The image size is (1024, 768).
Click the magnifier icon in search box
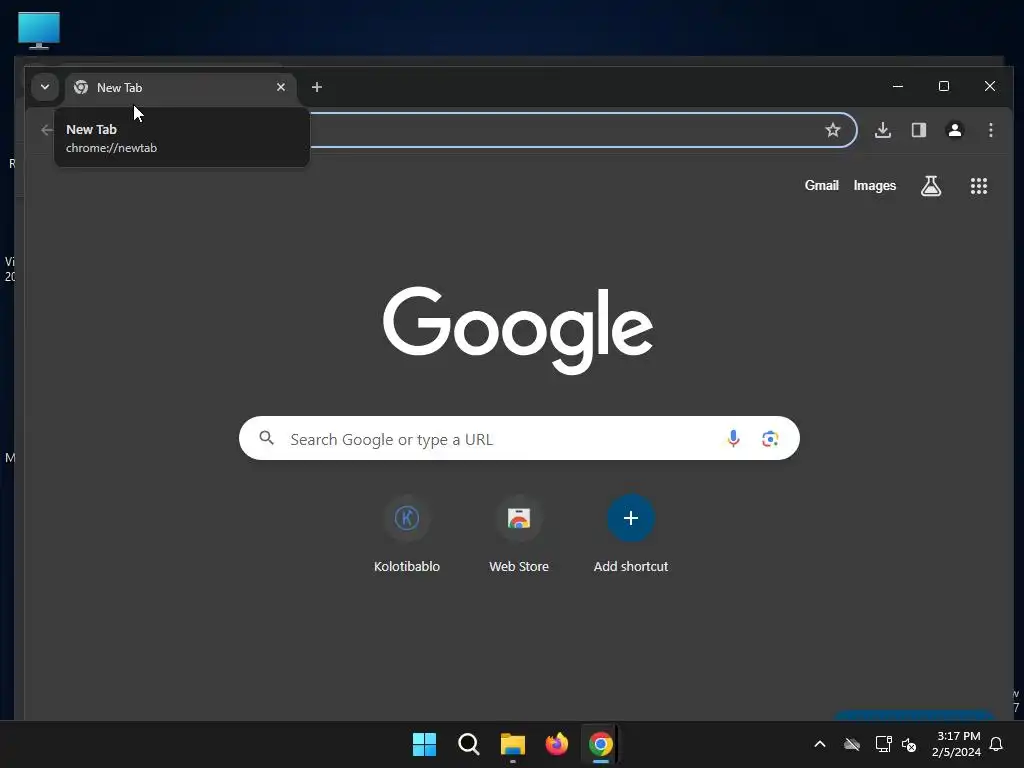tap(266, 438)
